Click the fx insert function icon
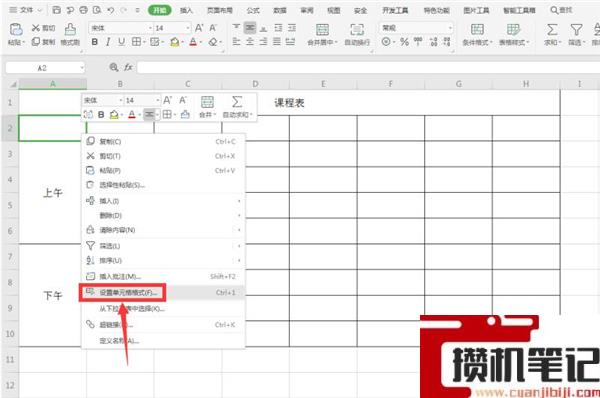Screen dimensions: 600x398 point(128,67)
